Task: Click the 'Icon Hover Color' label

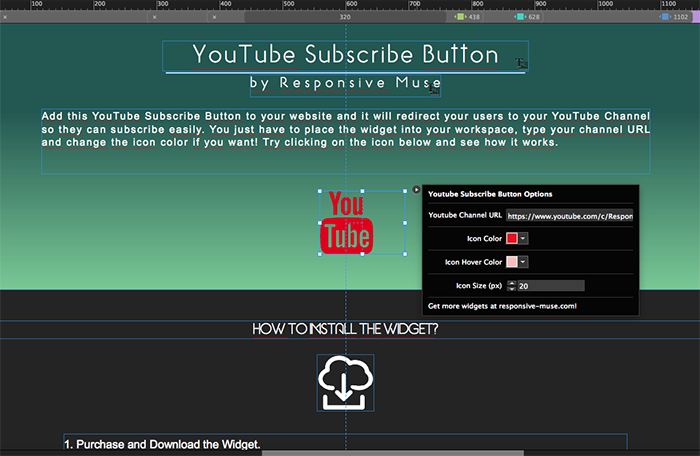Action: pyautogui.click(x=473, y=262)
